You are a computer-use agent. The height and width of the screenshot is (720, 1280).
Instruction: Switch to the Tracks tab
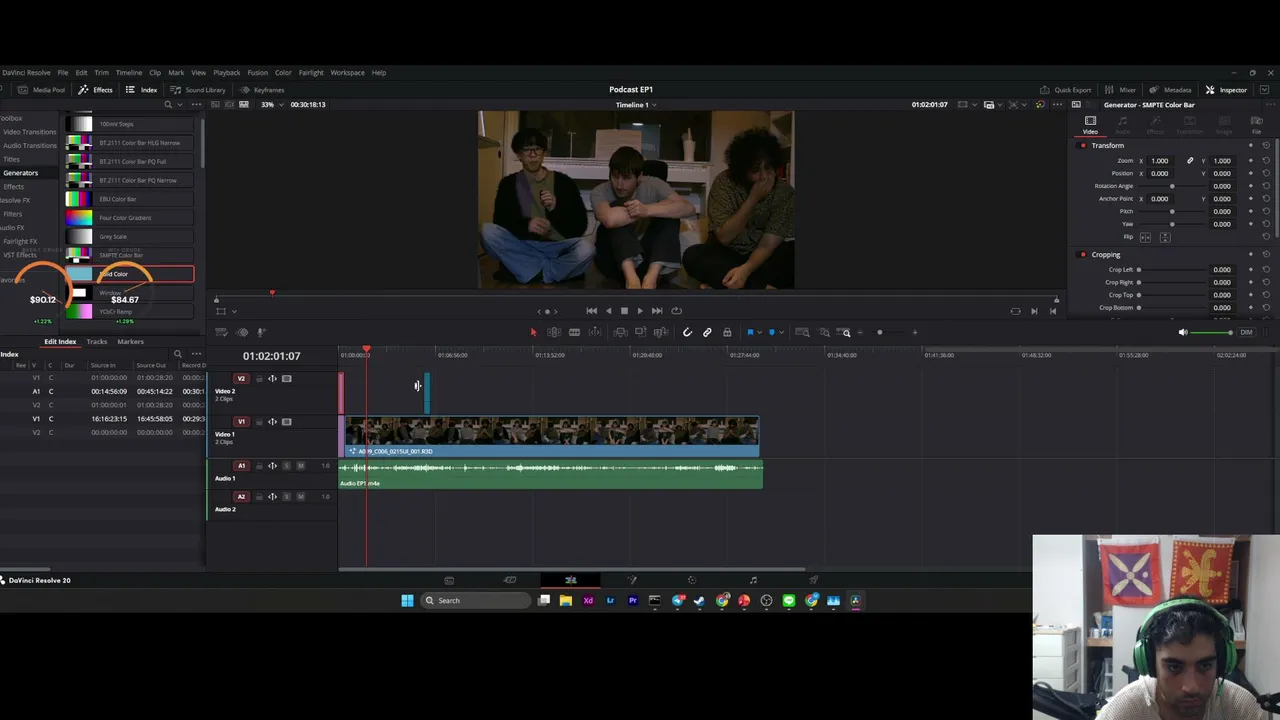(96, 342)
